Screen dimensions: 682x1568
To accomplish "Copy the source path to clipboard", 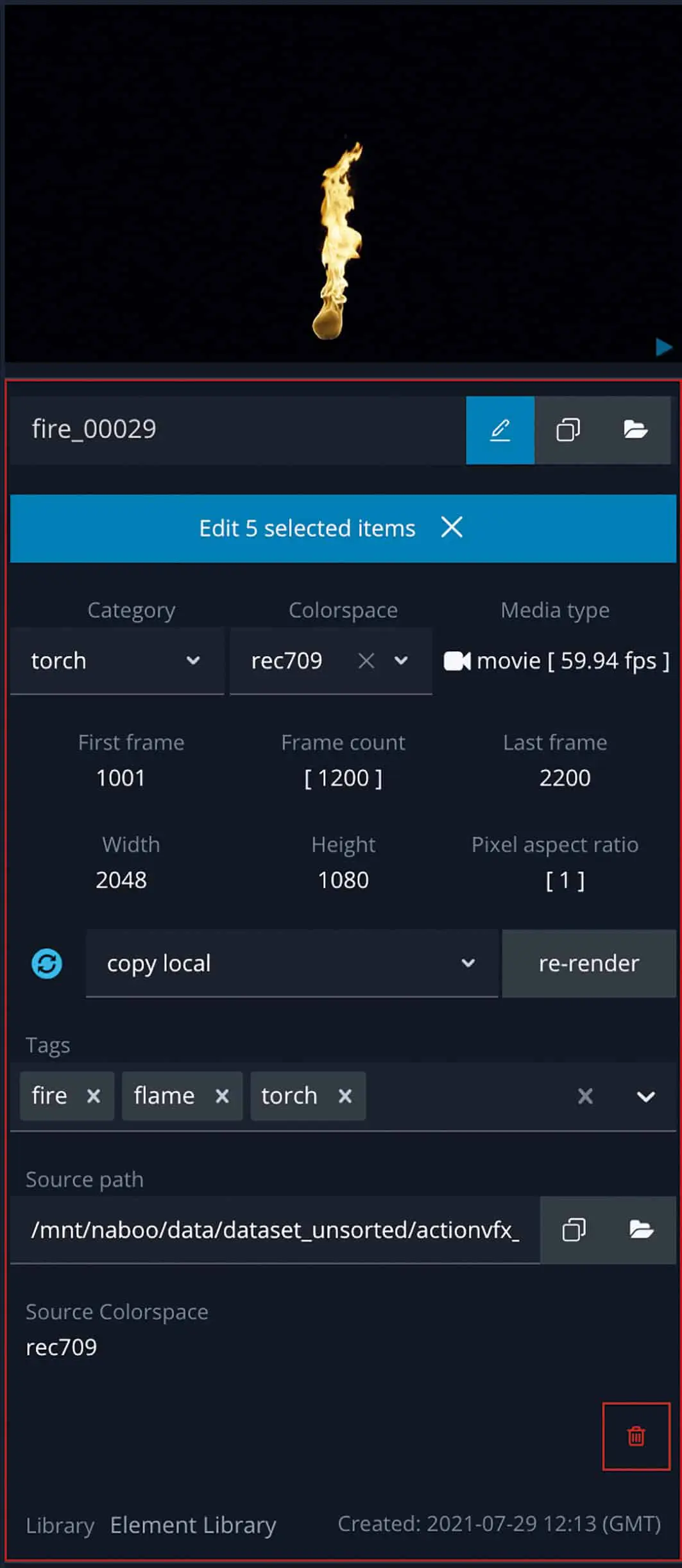I will tap(574, 1230).
